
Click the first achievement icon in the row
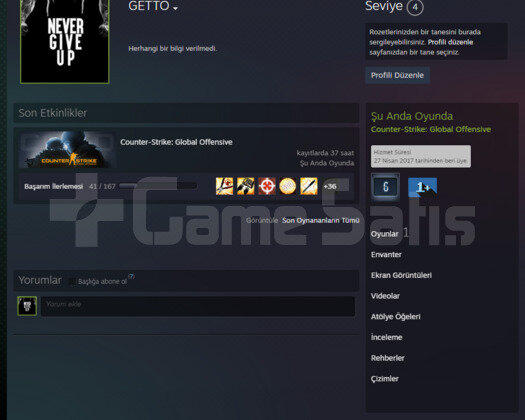pos(224,186)
